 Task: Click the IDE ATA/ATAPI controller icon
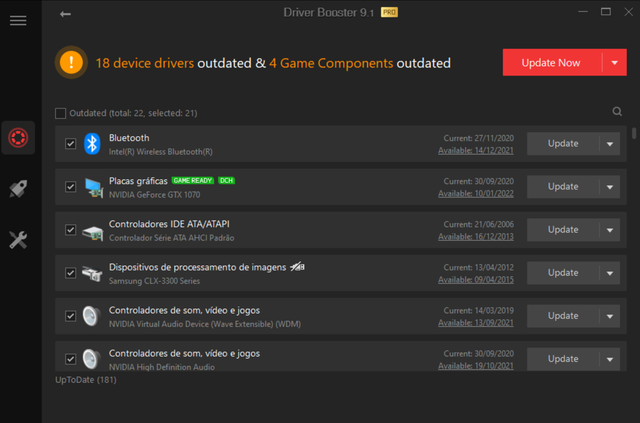tap(93, 233)
